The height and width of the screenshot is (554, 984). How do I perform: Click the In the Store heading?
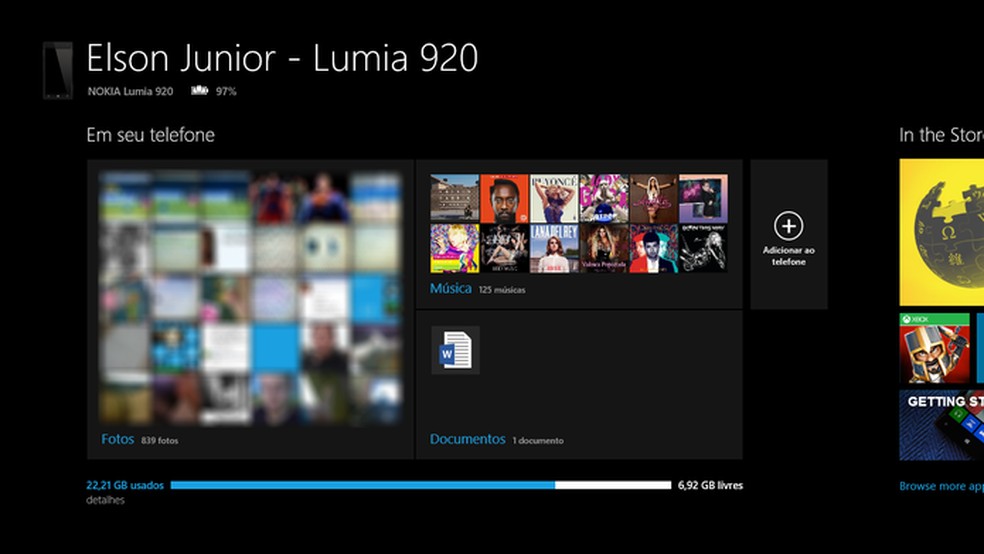(941, 135)
